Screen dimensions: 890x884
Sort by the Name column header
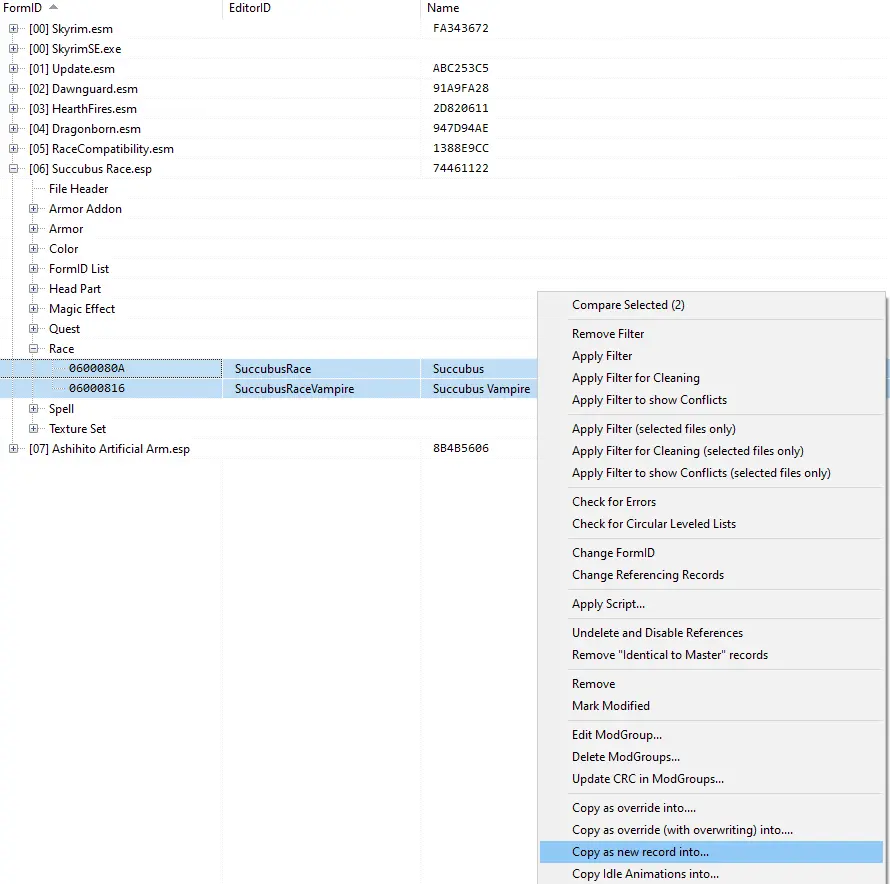[655, 8]
